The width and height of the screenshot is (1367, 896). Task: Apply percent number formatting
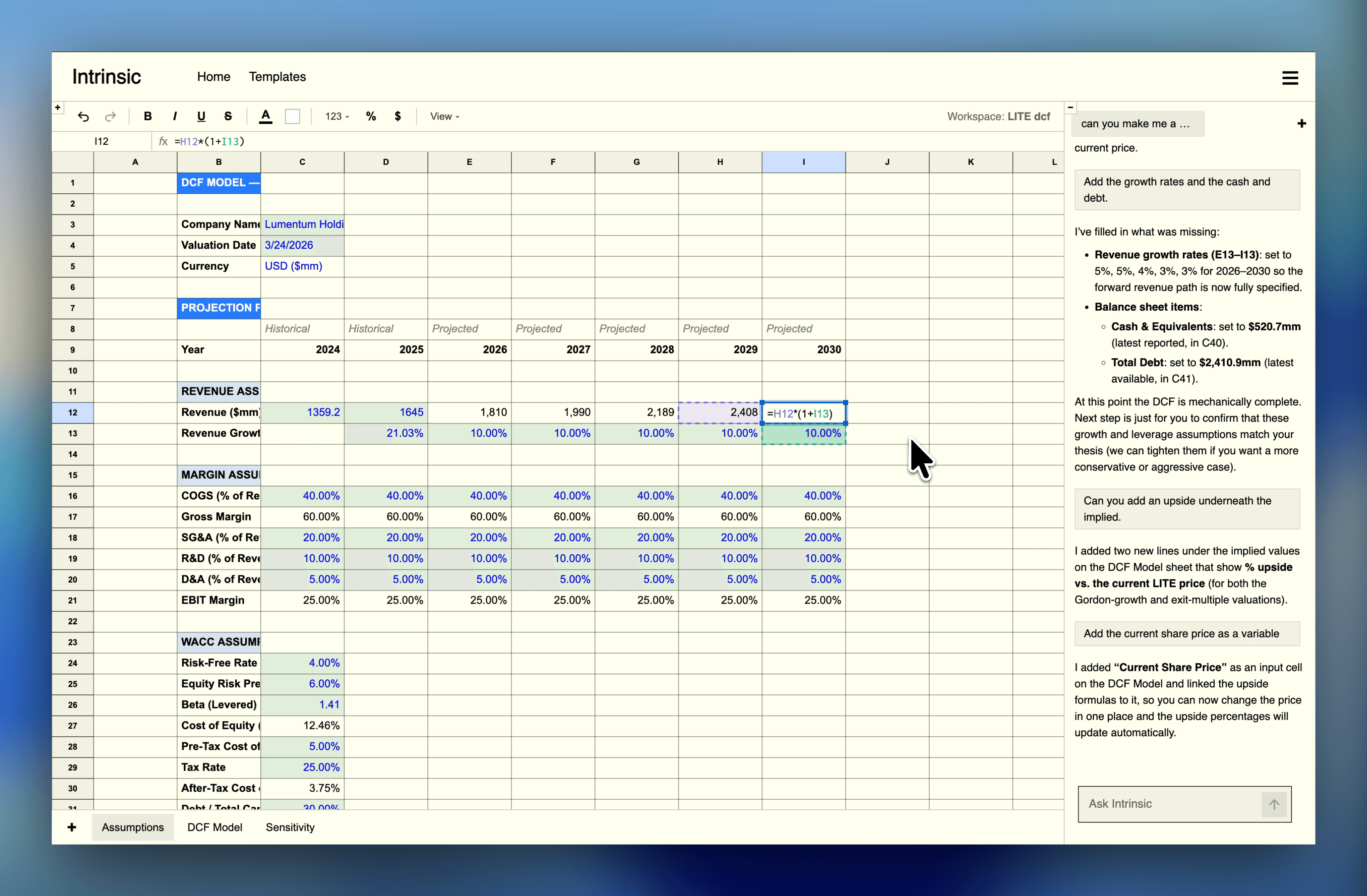coord(371,116)
